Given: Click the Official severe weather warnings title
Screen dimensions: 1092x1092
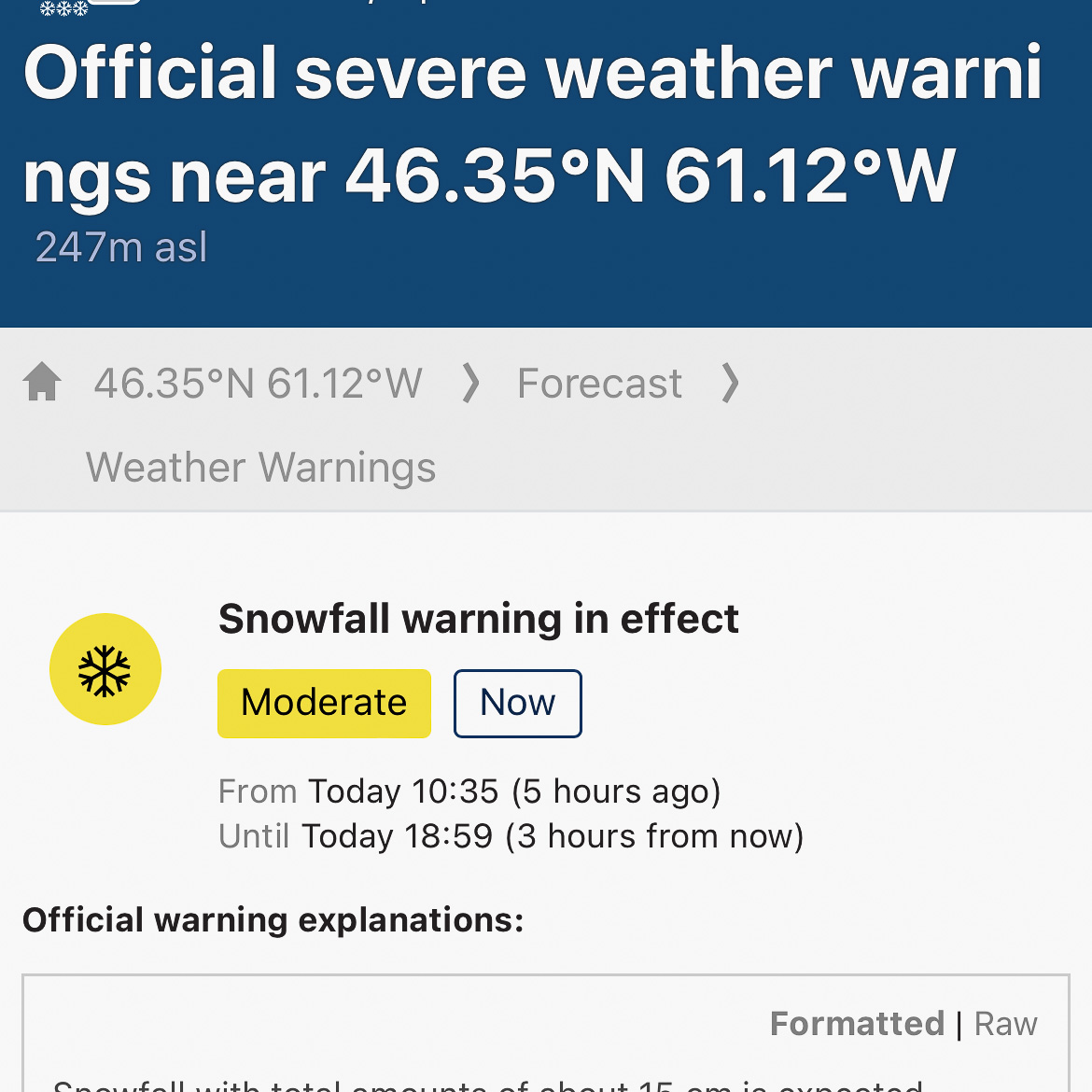Looking at the screenshot, I should coord(533,124).
